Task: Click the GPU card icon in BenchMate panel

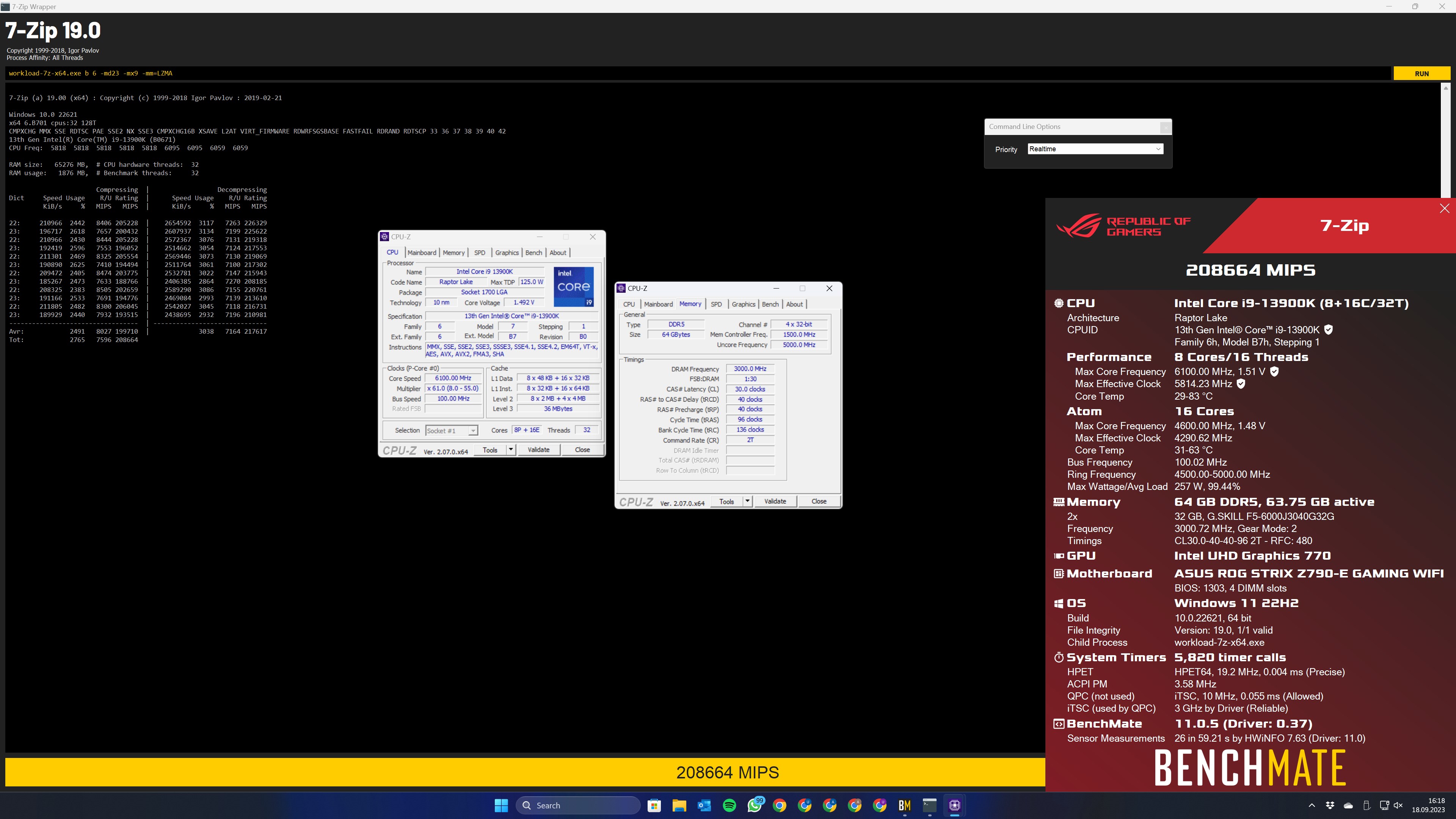Action: coord(1059,556)
